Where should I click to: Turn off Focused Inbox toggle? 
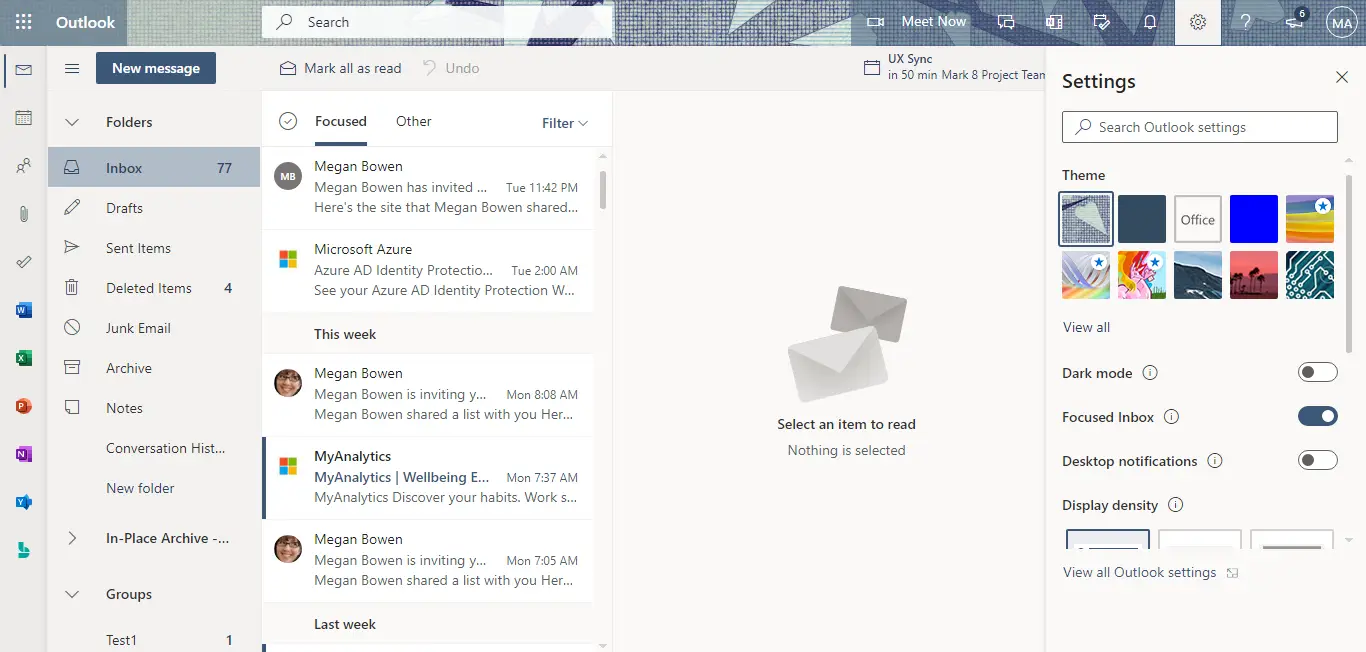(x=1318, y=416)
